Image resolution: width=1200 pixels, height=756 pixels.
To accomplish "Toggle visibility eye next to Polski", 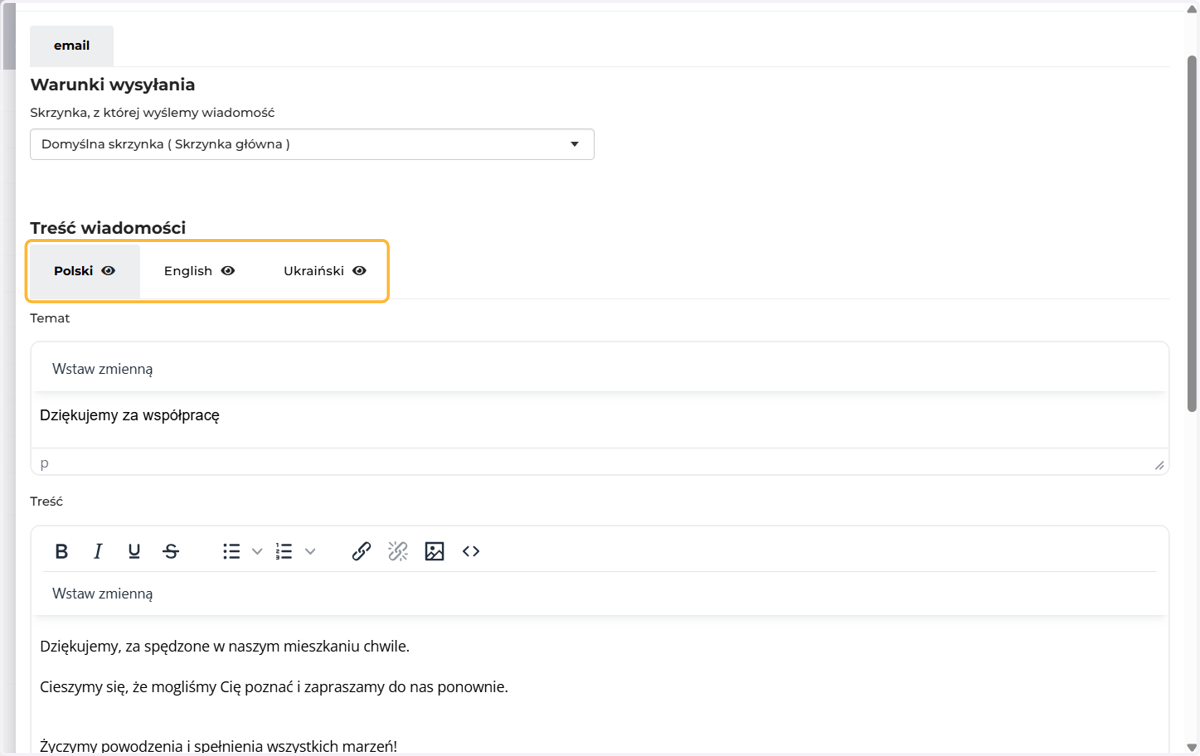I will pyautogui.click(x=108, y=271).
